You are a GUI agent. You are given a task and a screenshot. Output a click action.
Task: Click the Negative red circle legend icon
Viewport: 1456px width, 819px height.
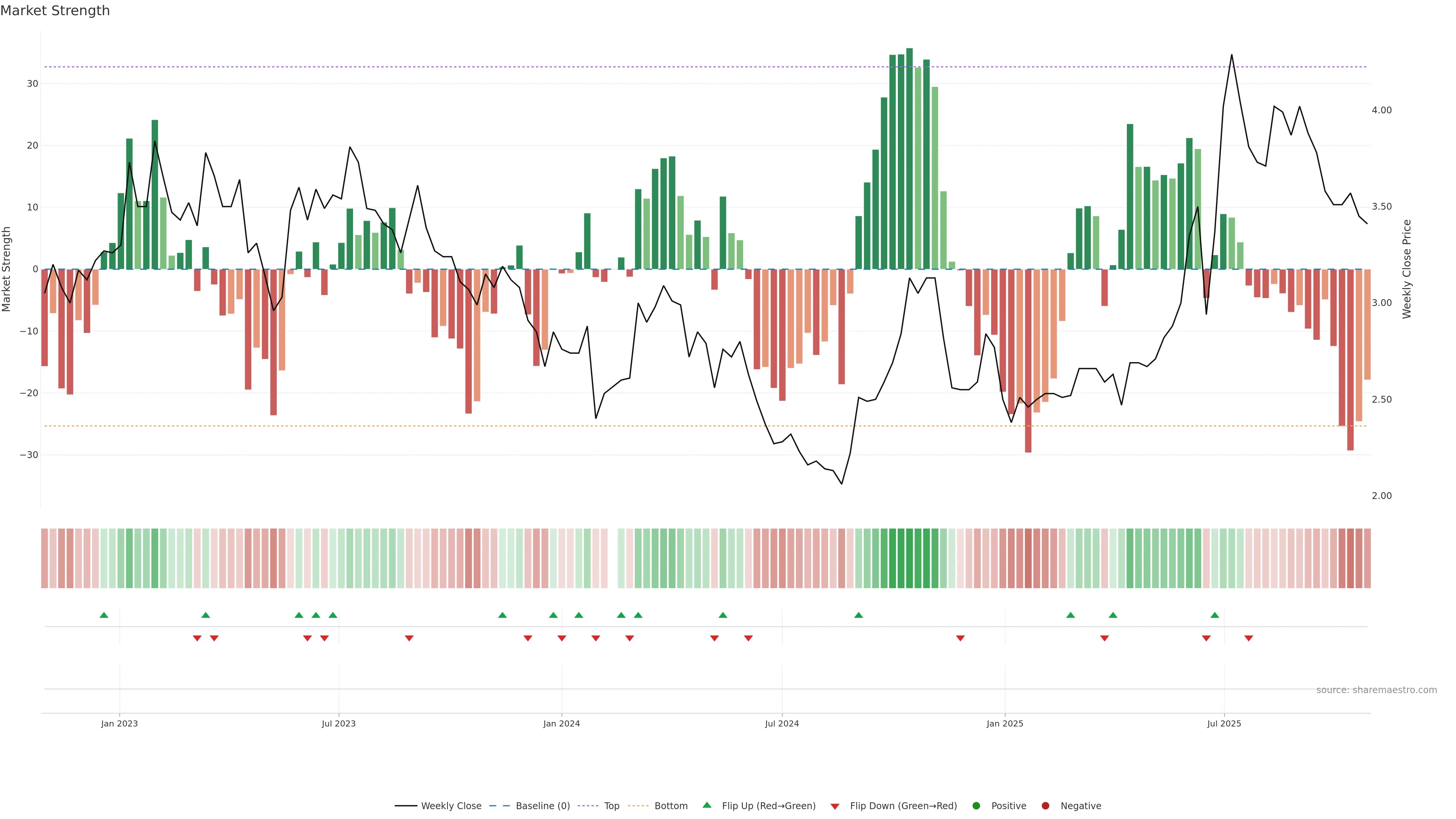point(1045,806)
